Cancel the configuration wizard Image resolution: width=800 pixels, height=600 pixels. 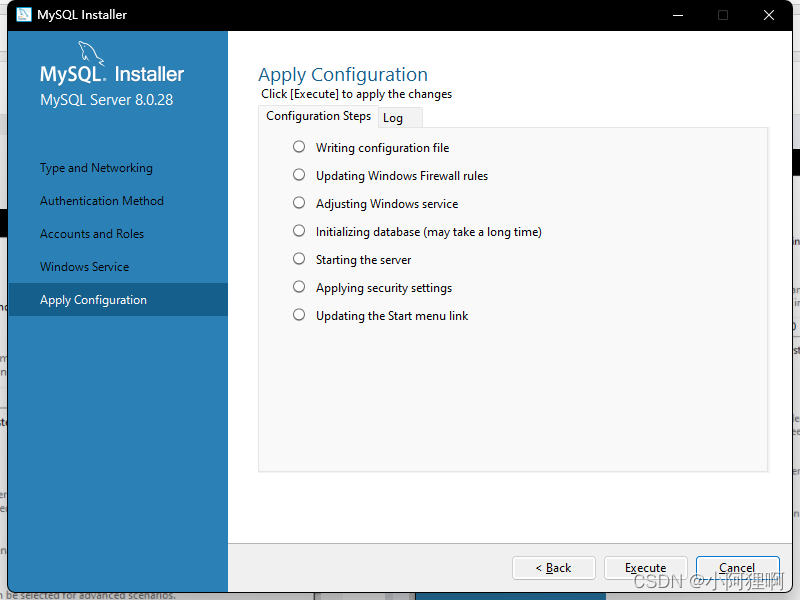tap(737, 568)
